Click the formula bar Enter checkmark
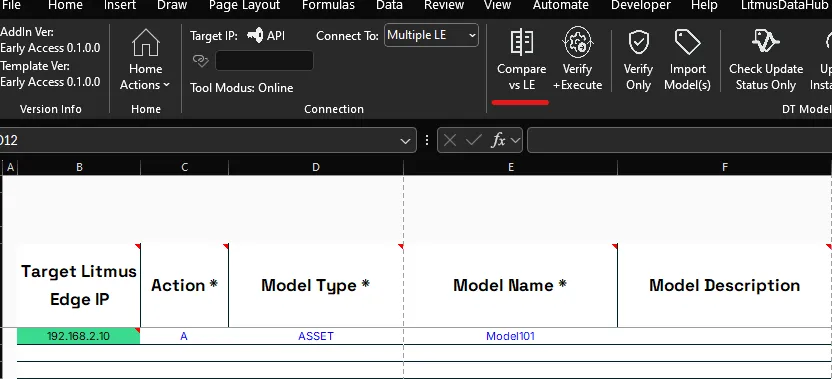This screenshot has width=832, height=379. 473,141
